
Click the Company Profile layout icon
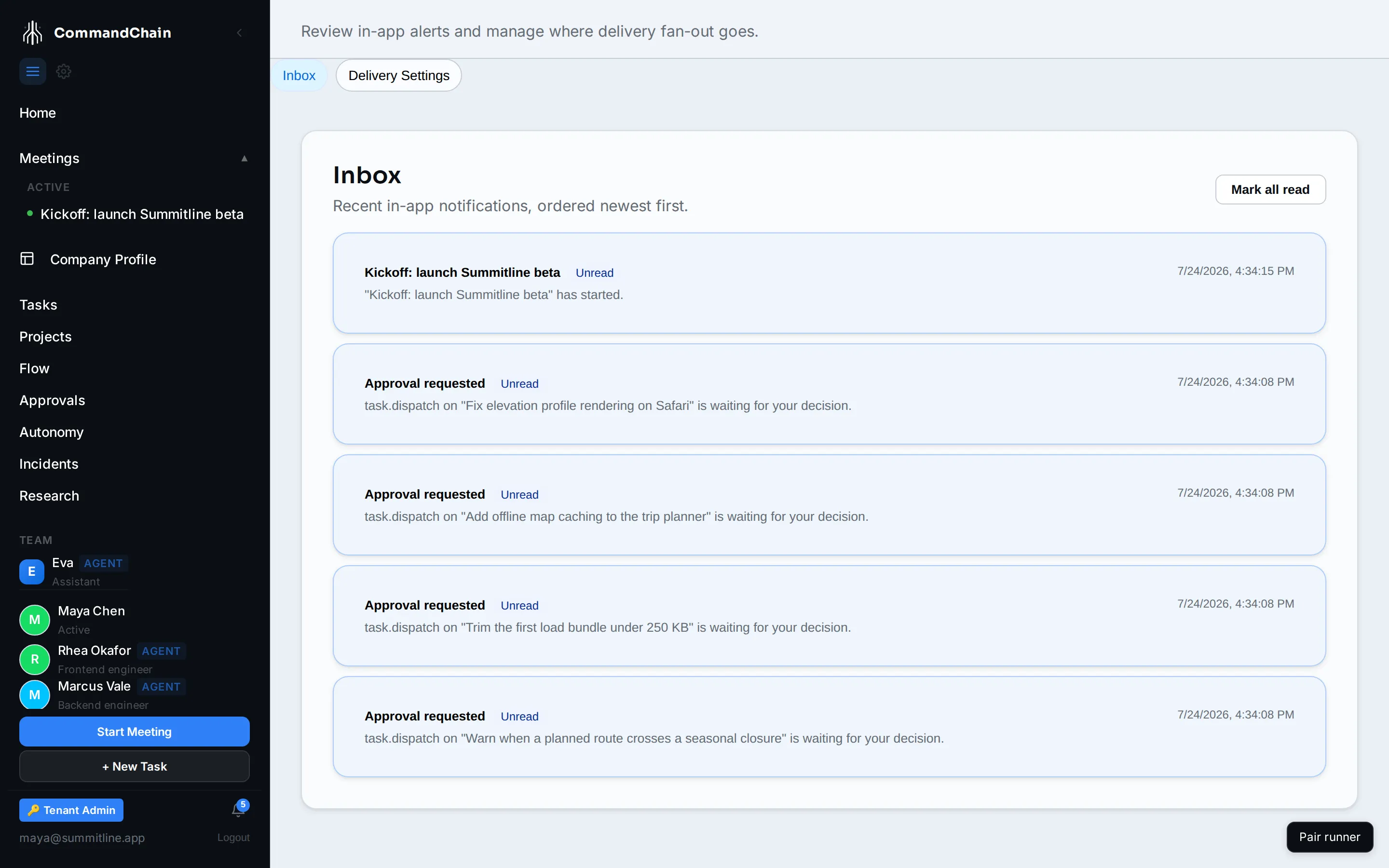(27, 259)
